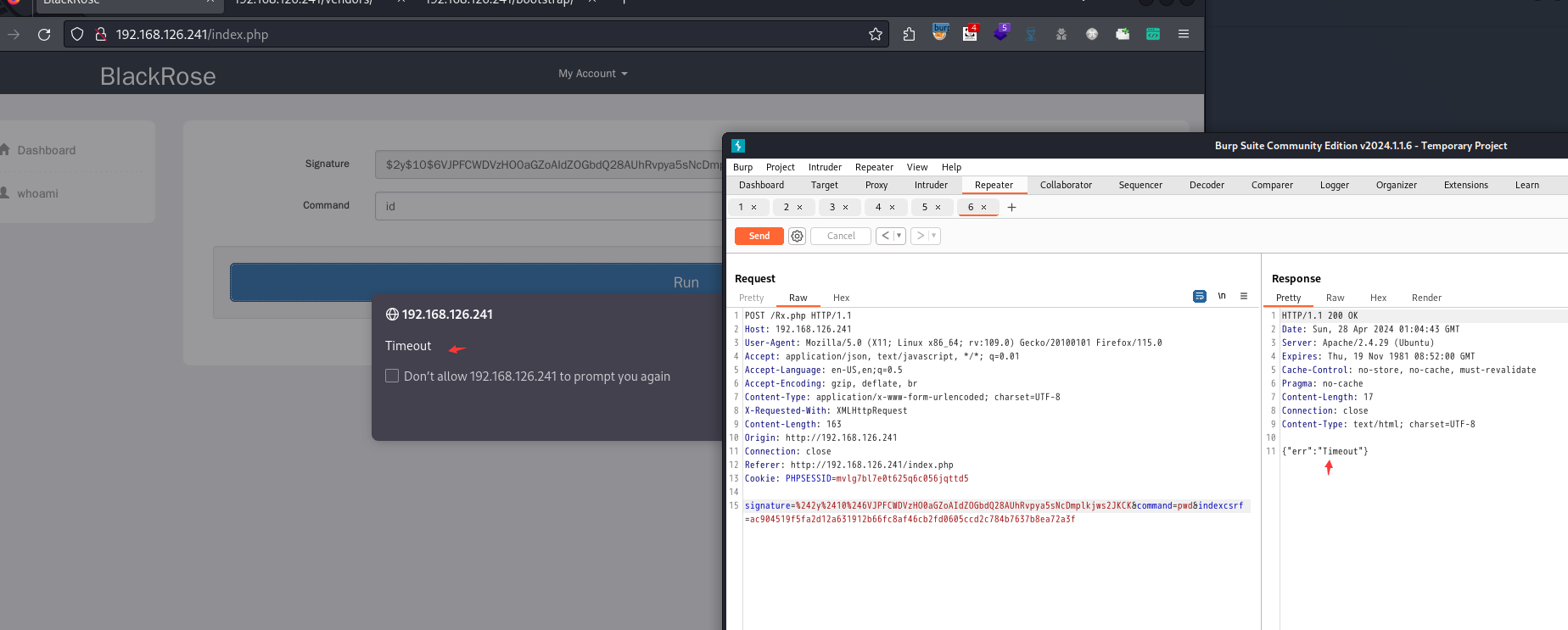Open the Burp menu

point(742,167)
